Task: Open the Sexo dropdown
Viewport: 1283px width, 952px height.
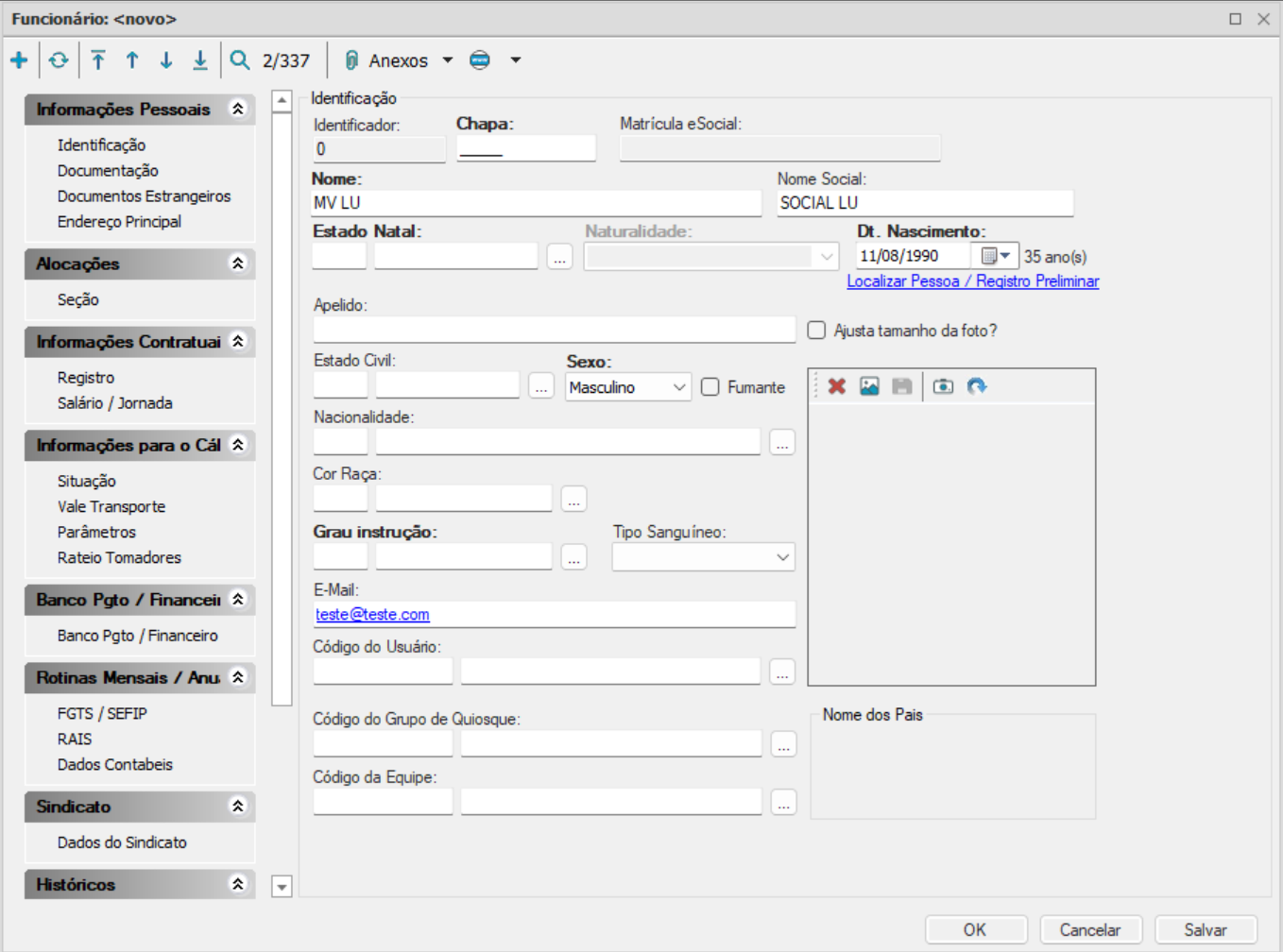Action: [x=628, y=387]
